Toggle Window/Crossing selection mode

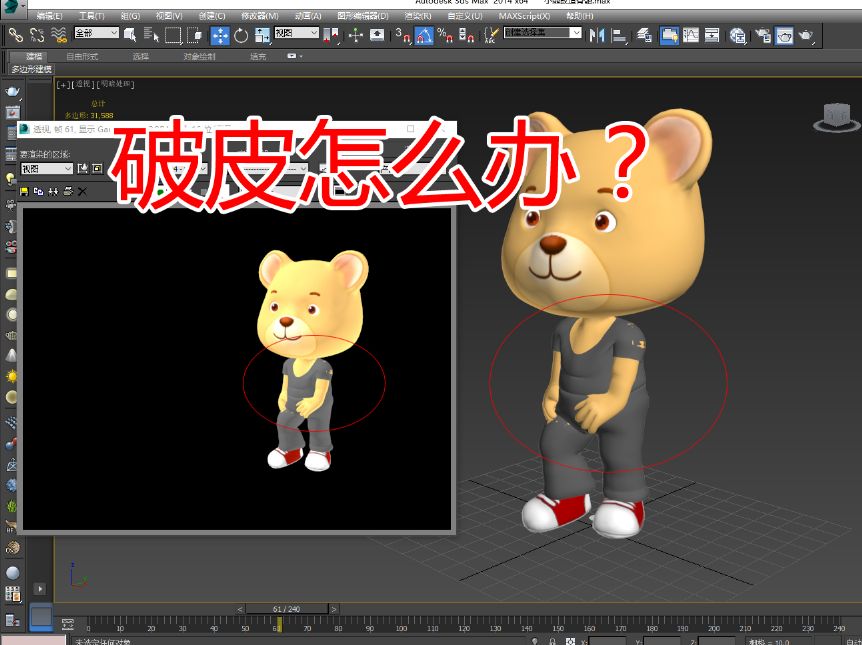click(194, 35)
